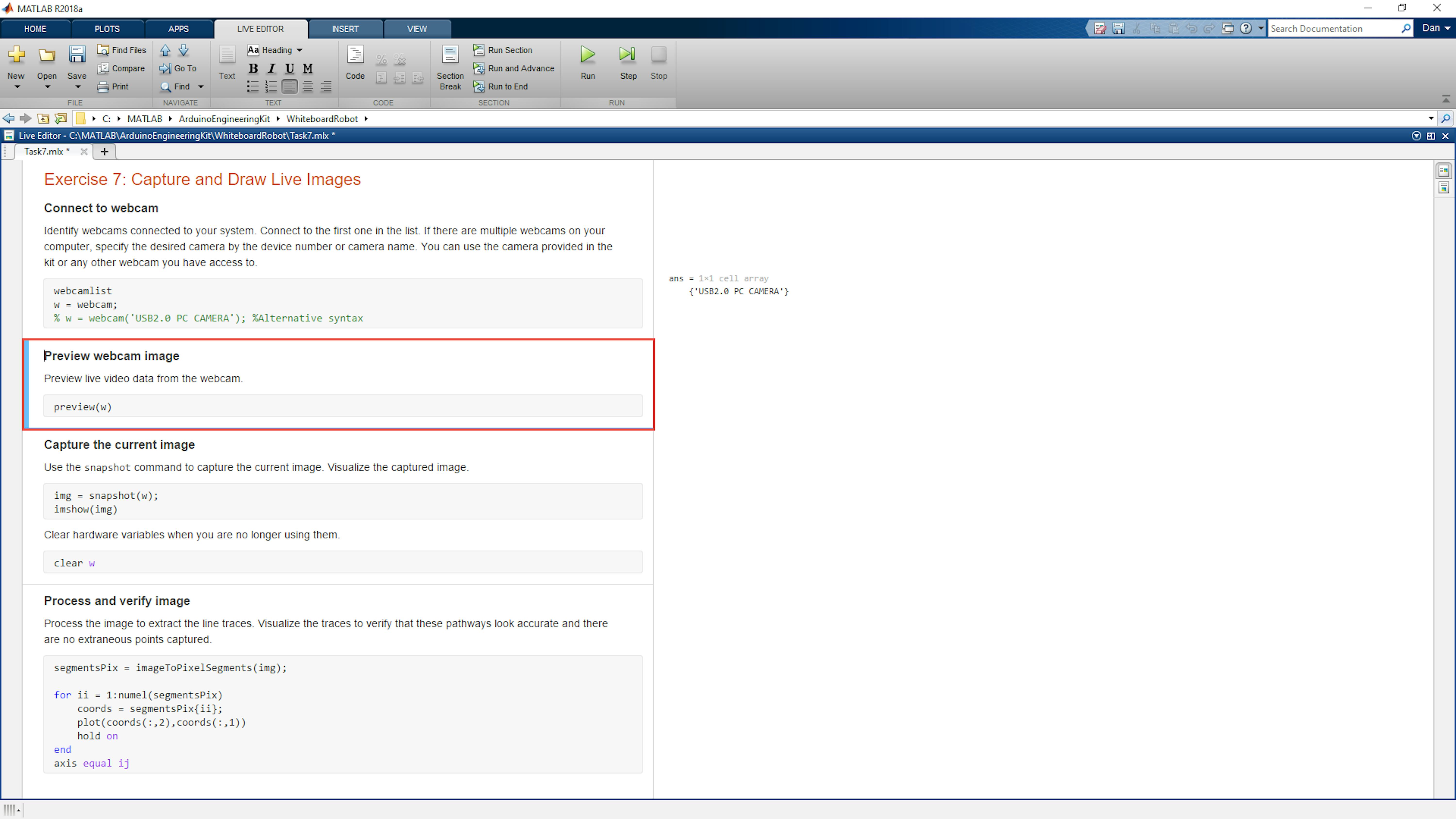Open the Heading style dropdown
Image resolution: width=1456 pixels, height=819 pixels.
coord(275,50)
